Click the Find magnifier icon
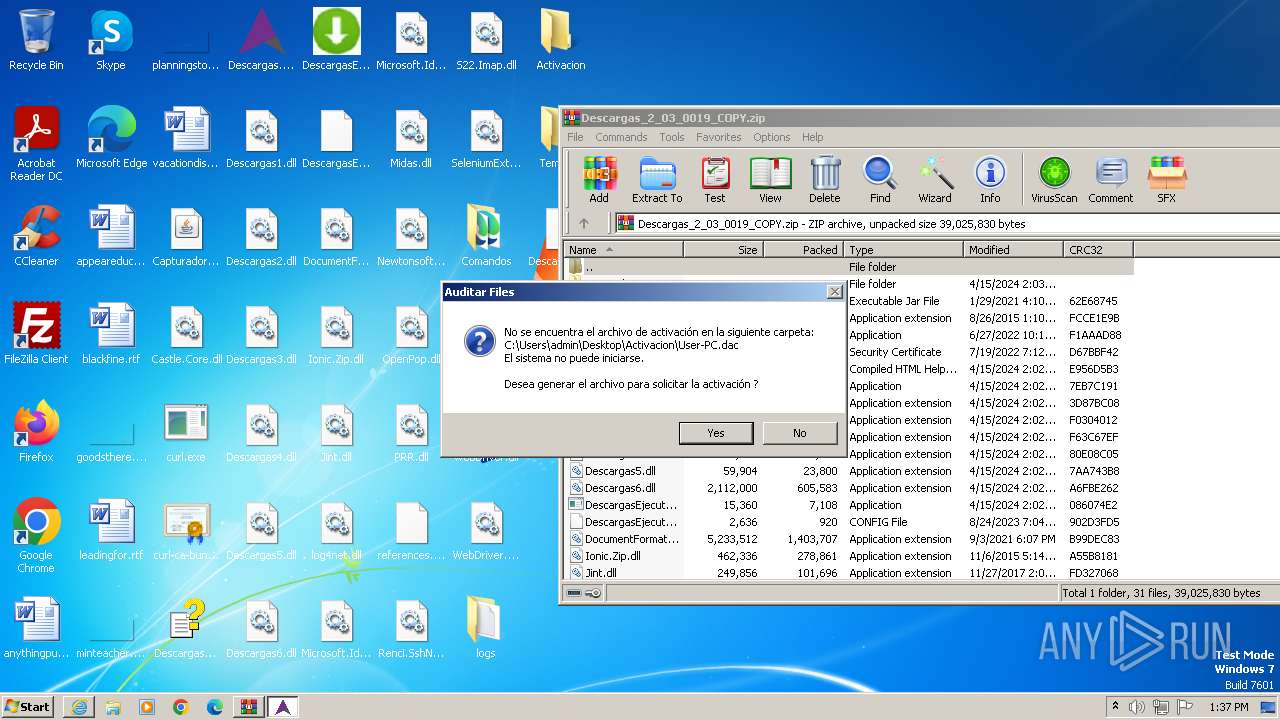The width and height of the screenshot is (1280, 720). pos(880,180)
